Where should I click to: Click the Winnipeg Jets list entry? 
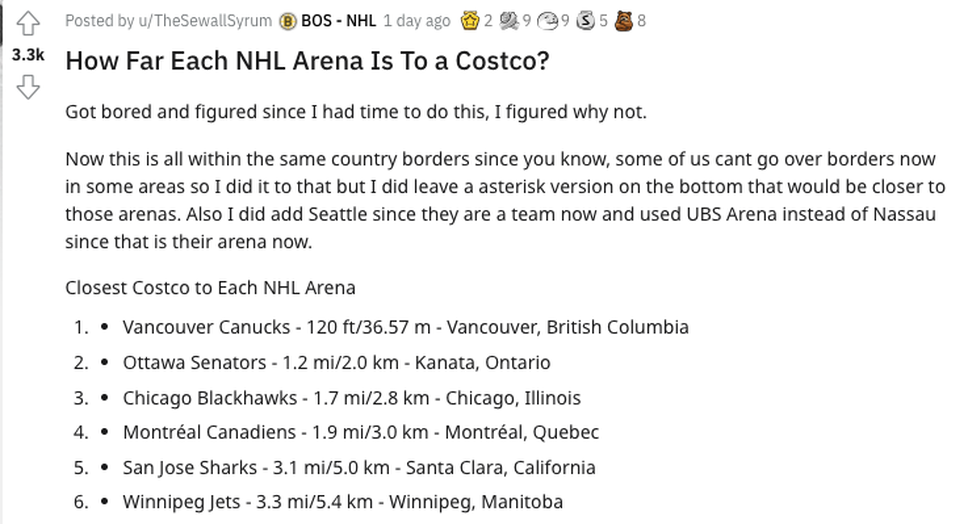(342, 502)
